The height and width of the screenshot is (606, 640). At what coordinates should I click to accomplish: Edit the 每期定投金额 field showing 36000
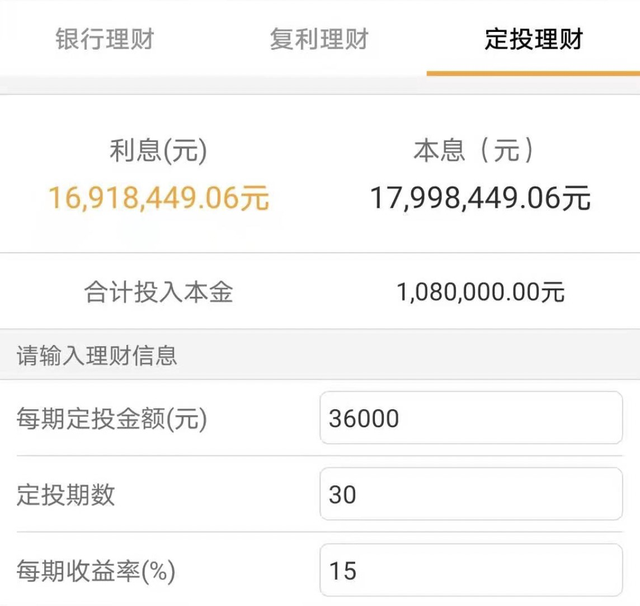click(x=471, y=417)
